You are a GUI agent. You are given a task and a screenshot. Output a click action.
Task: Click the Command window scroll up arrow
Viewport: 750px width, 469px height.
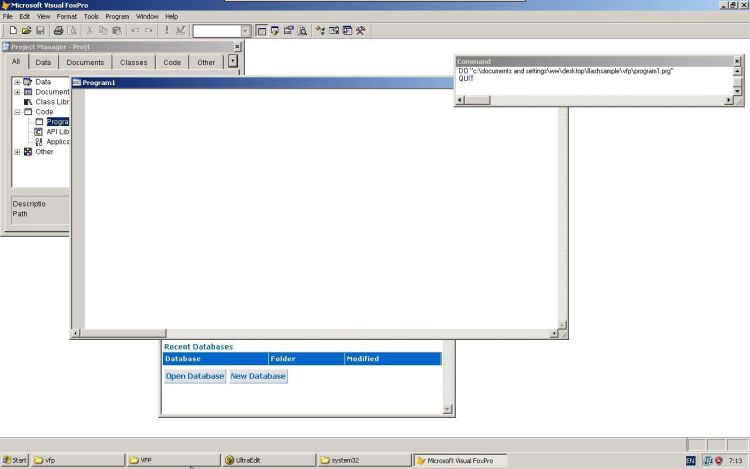[737, 71]
